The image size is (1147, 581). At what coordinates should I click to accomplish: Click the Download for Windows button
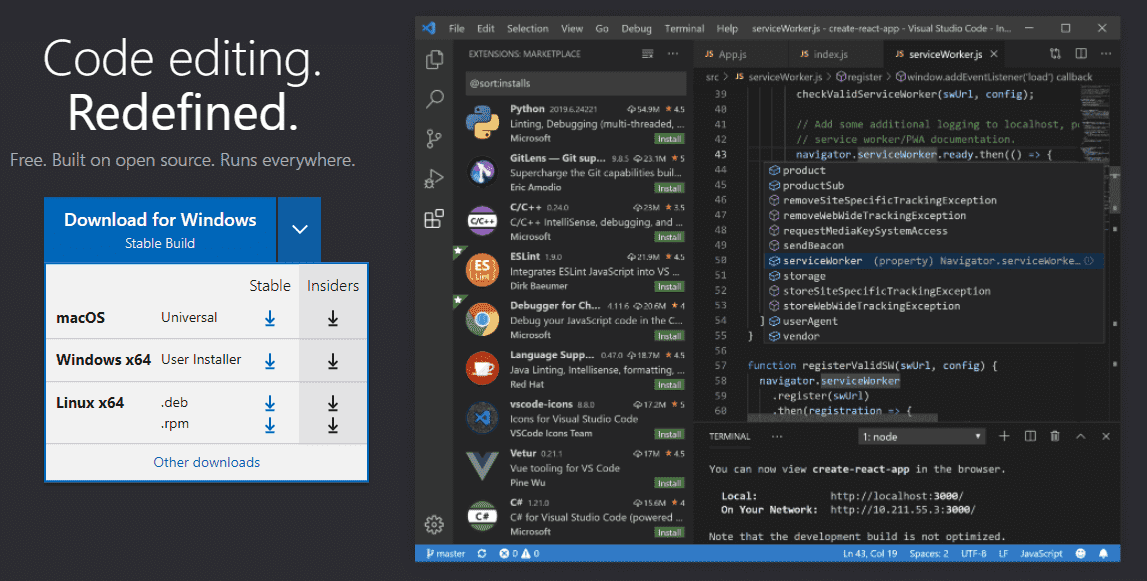[x=160, y=229]
